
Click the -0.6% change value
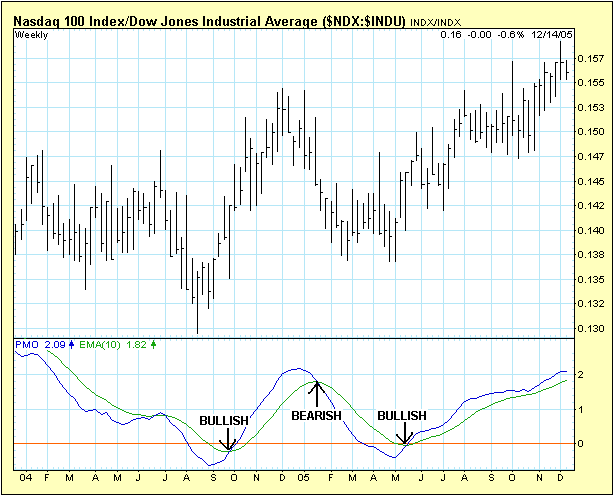(x=512, y=35)
